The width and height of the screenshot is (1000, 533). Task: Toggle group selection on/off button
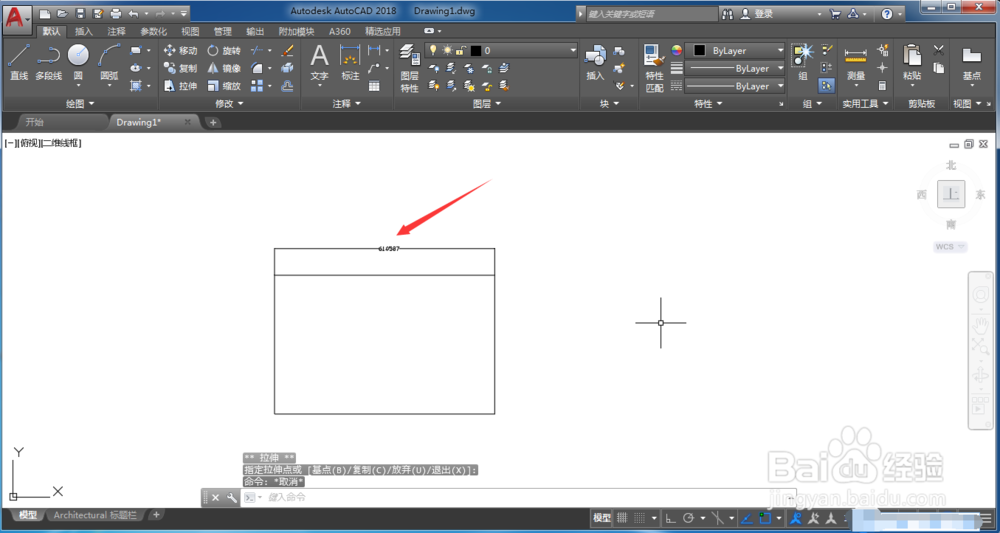[x=827, y=85]
